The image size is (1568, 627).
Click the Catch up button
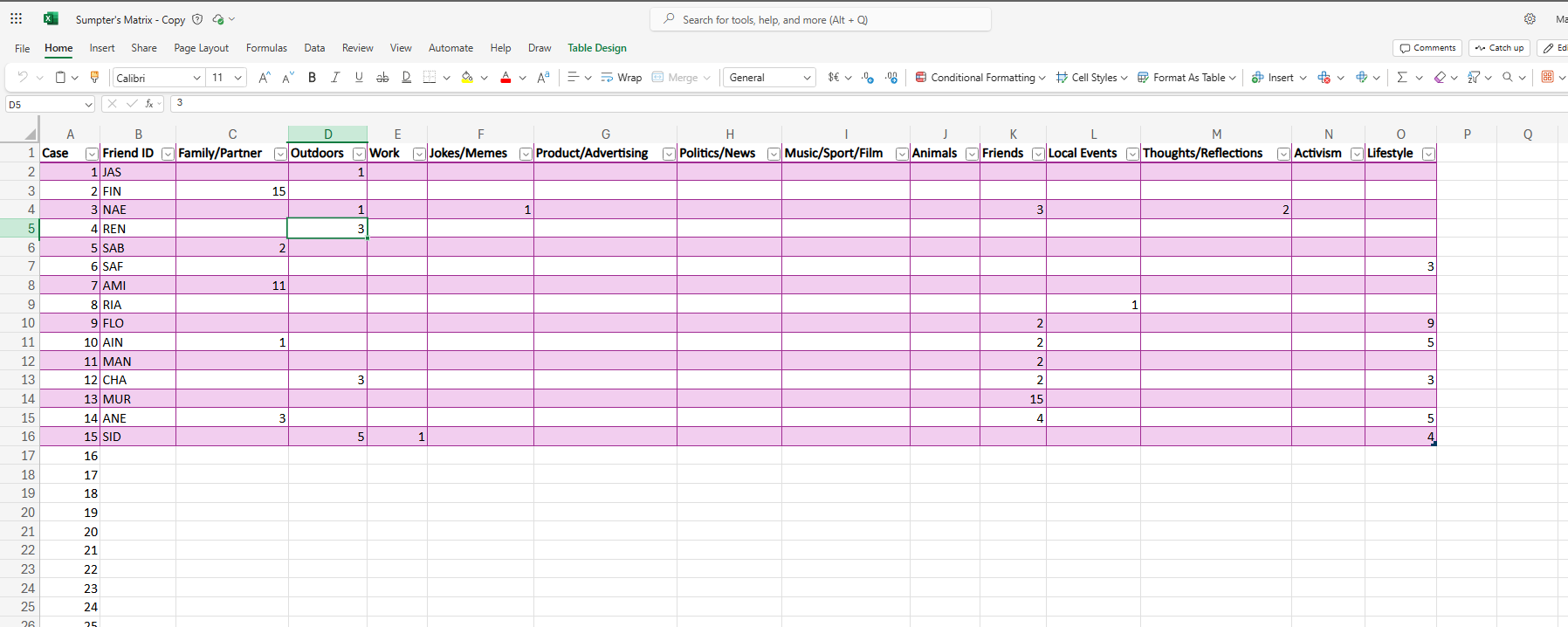1499,48
